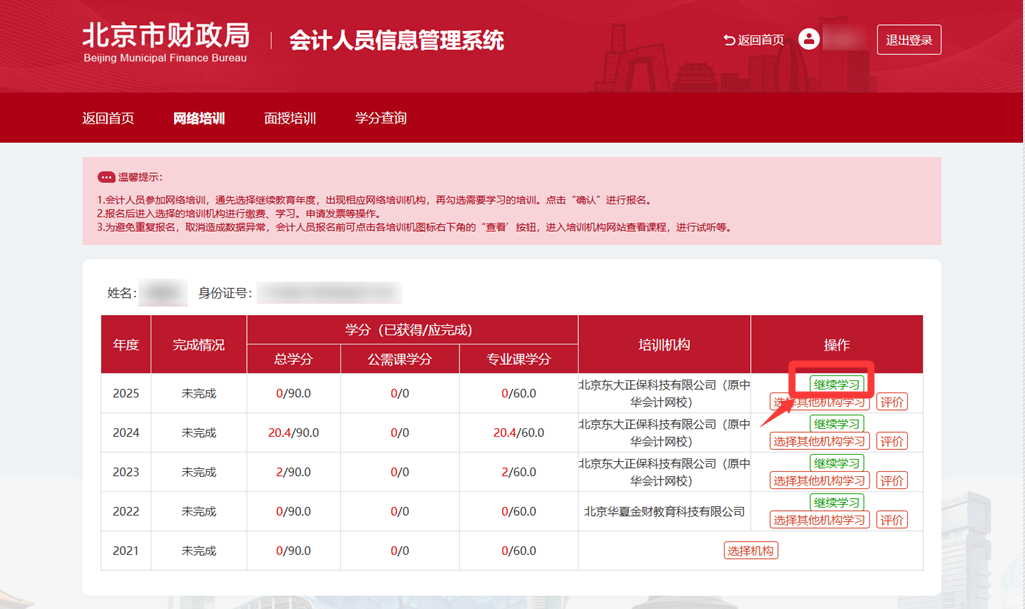Switch to the 网络培训 tab
Viewport: 1025px width, 609px height.
click(x=199, y=118)
